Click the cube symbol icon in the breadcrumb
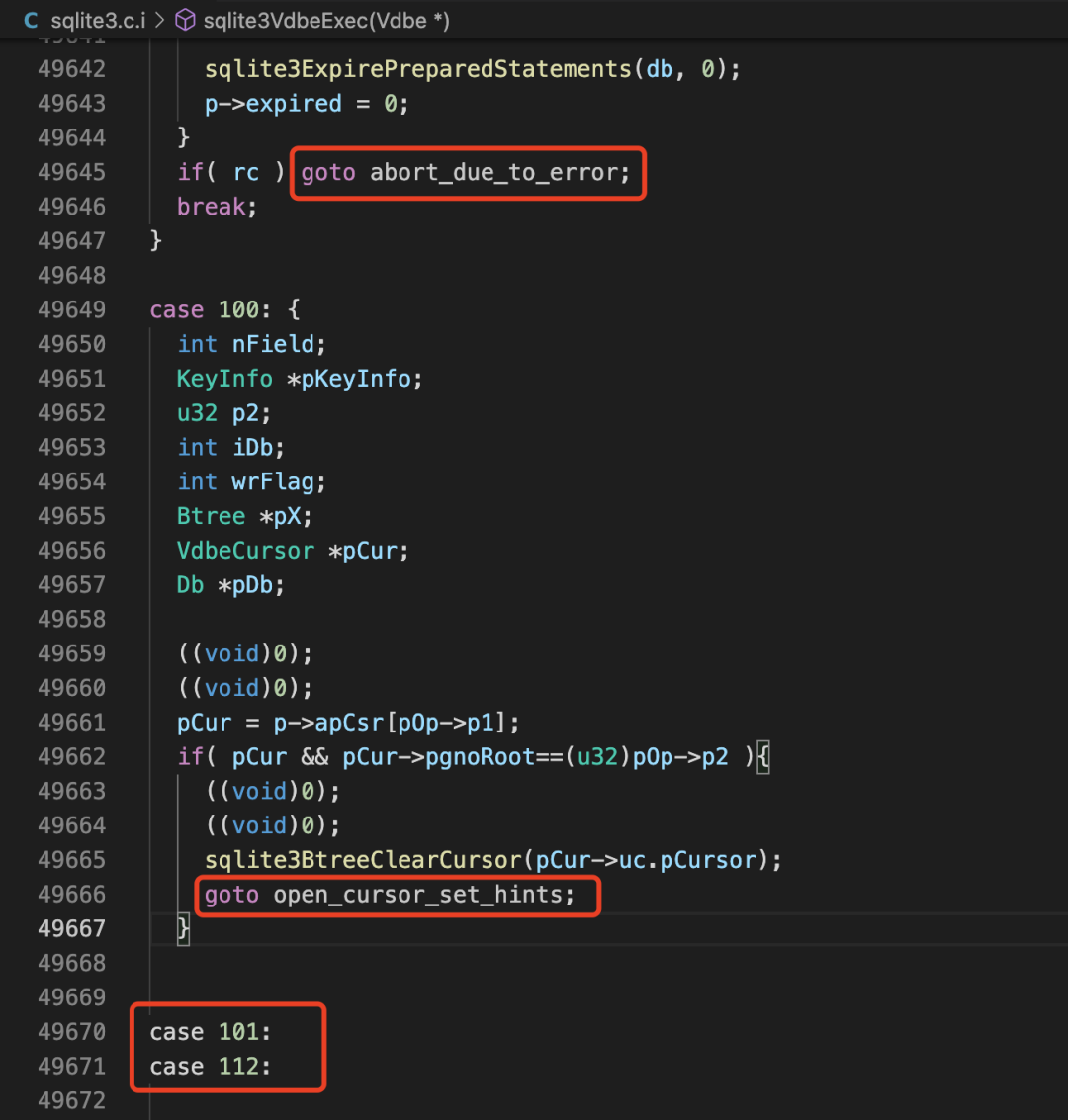1068x1120 pixels. (x=185, y=20)
